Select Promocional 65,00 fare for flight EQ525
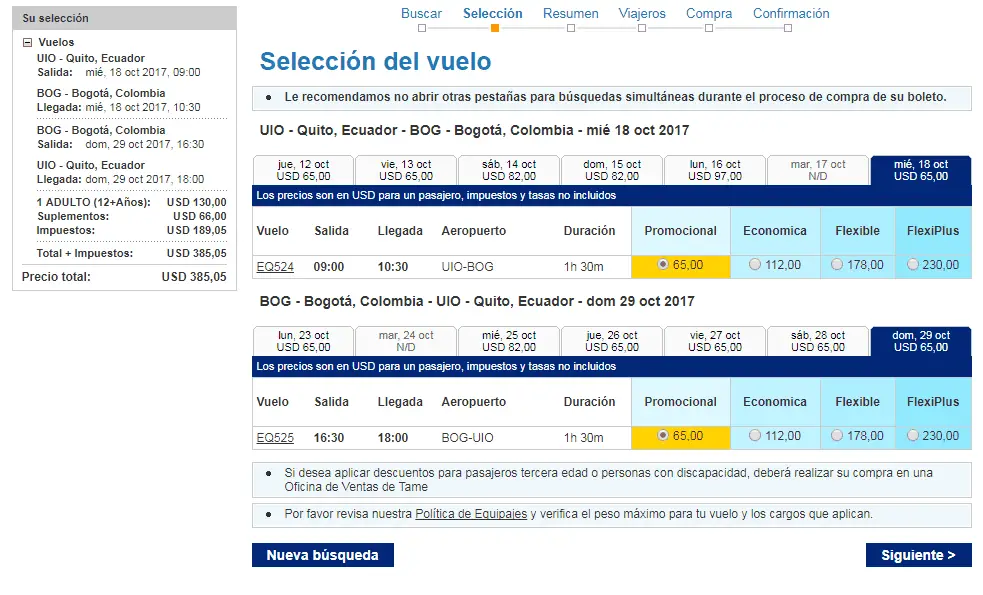Screen dimensions: 983x595 663,436
